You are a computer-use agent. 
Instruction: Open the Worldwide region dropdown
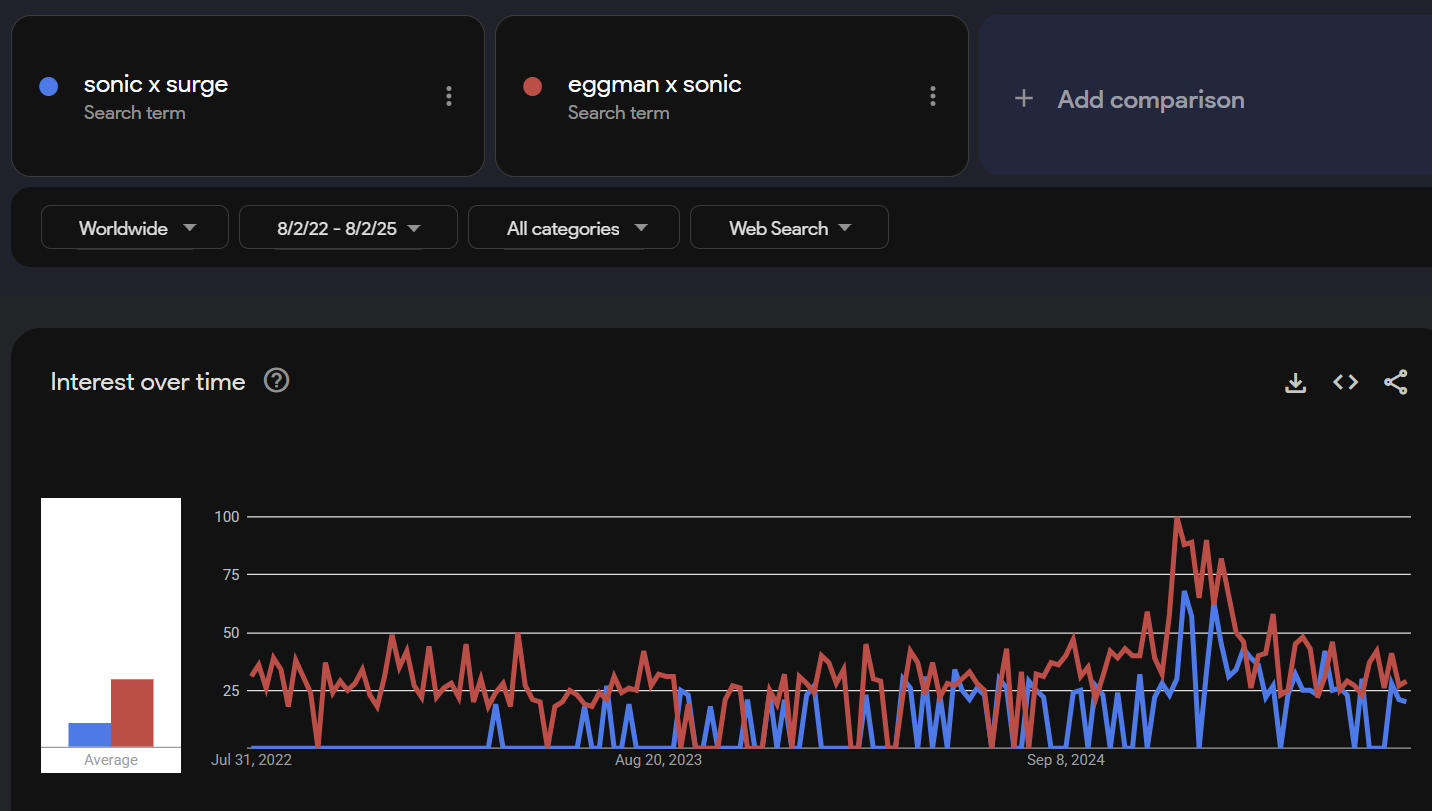(x=135, y=228)
